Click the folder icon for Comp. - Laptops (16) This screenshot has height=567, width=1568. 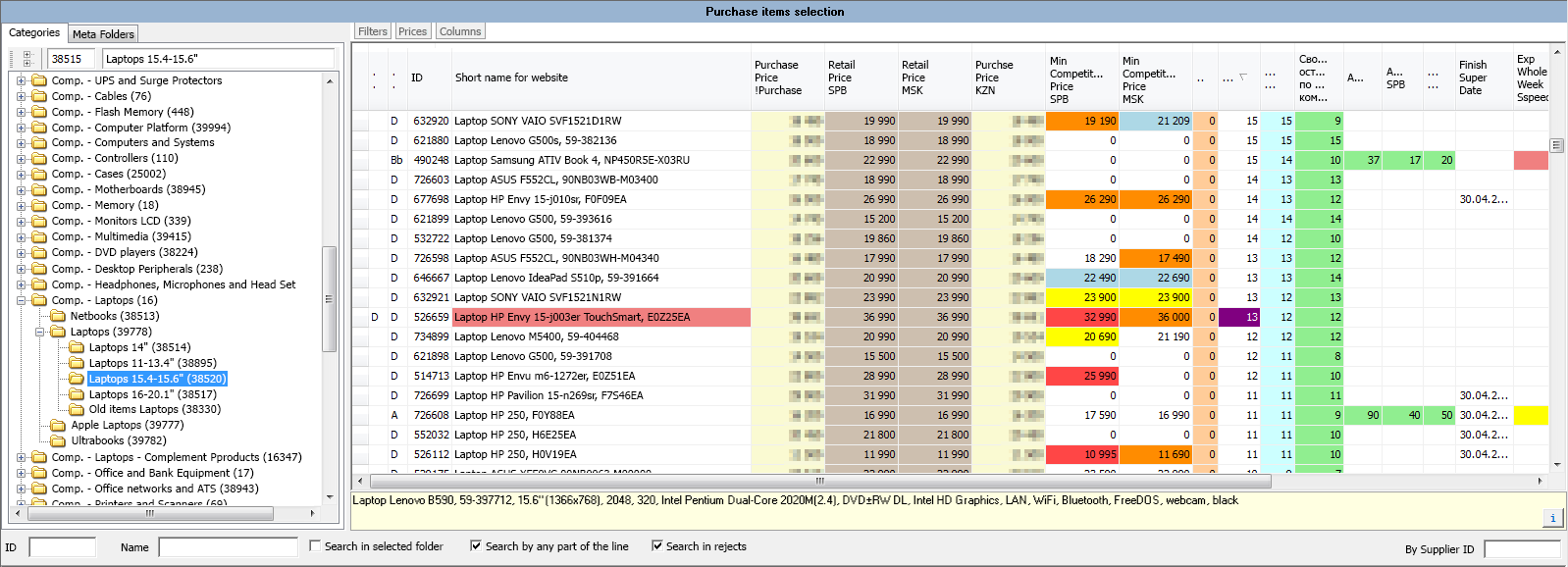[39, 300]
